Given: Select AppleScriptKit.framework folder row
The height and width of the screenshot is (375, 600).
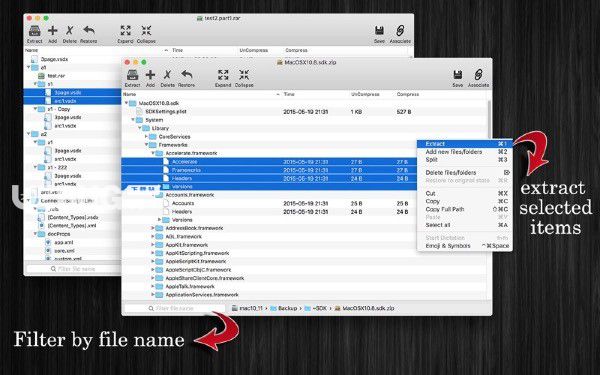Looking at the screenshot, I should pos(304,261).
